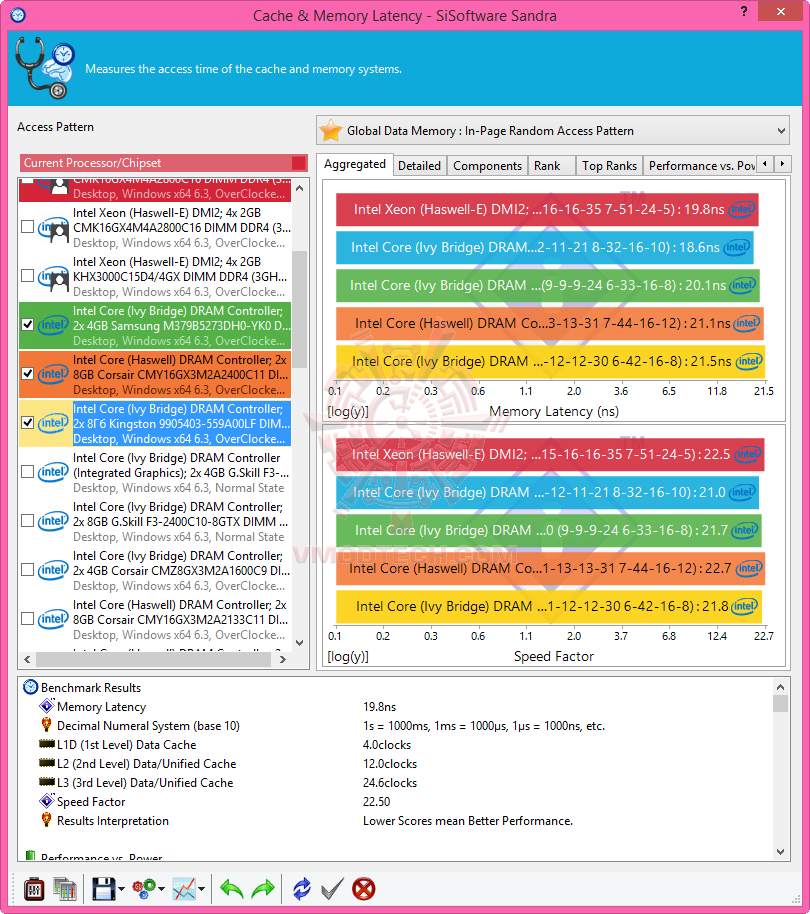Uncheck the Samsung M379B5273DH0 entry checkbox
Viewport: 810px width, 914px height.
(x=27, y=324)
